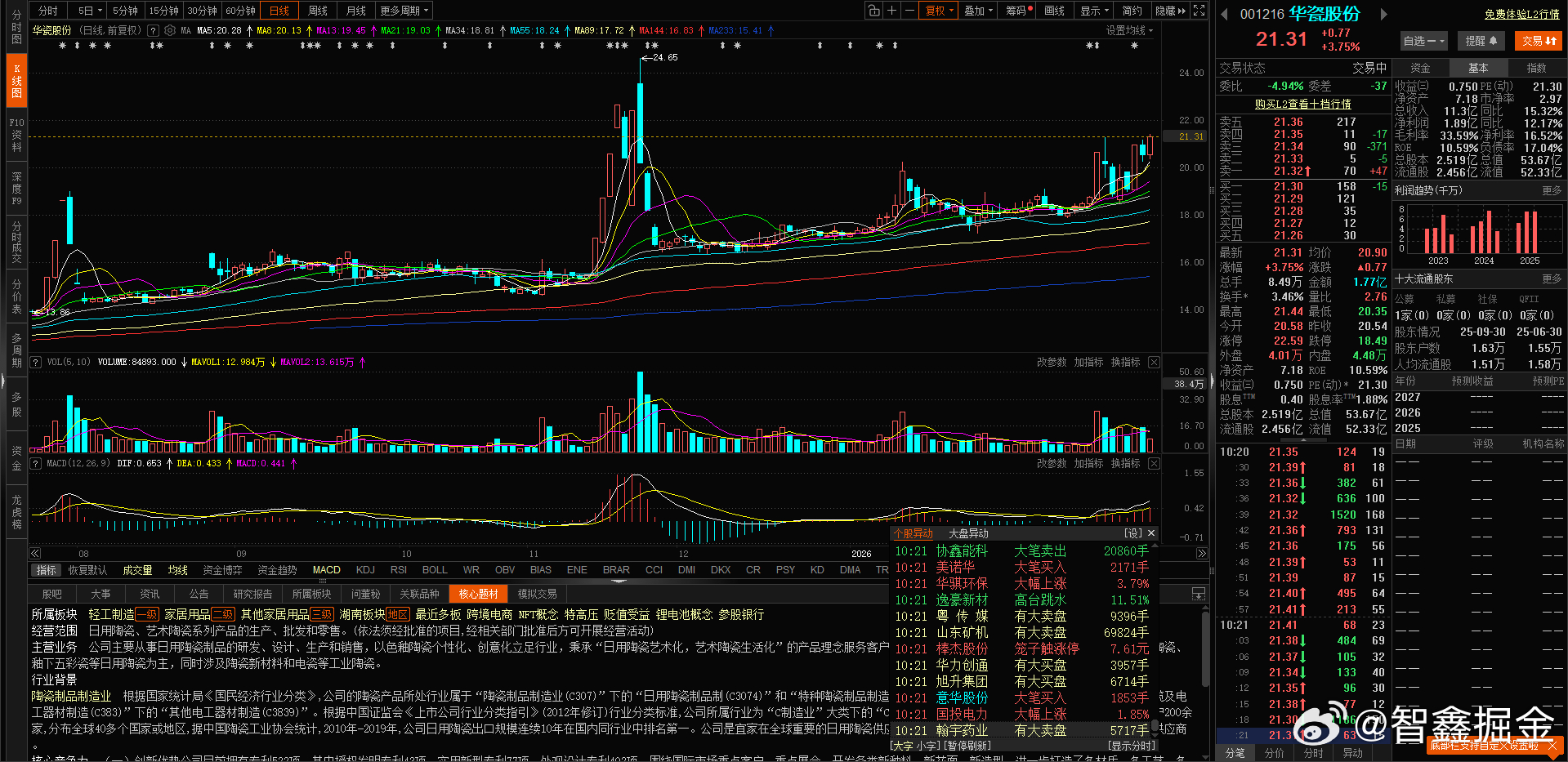The image size is (1568, 762).
Task: Open 龙虎榜 in the left sidebar
Action: (16, 512)
